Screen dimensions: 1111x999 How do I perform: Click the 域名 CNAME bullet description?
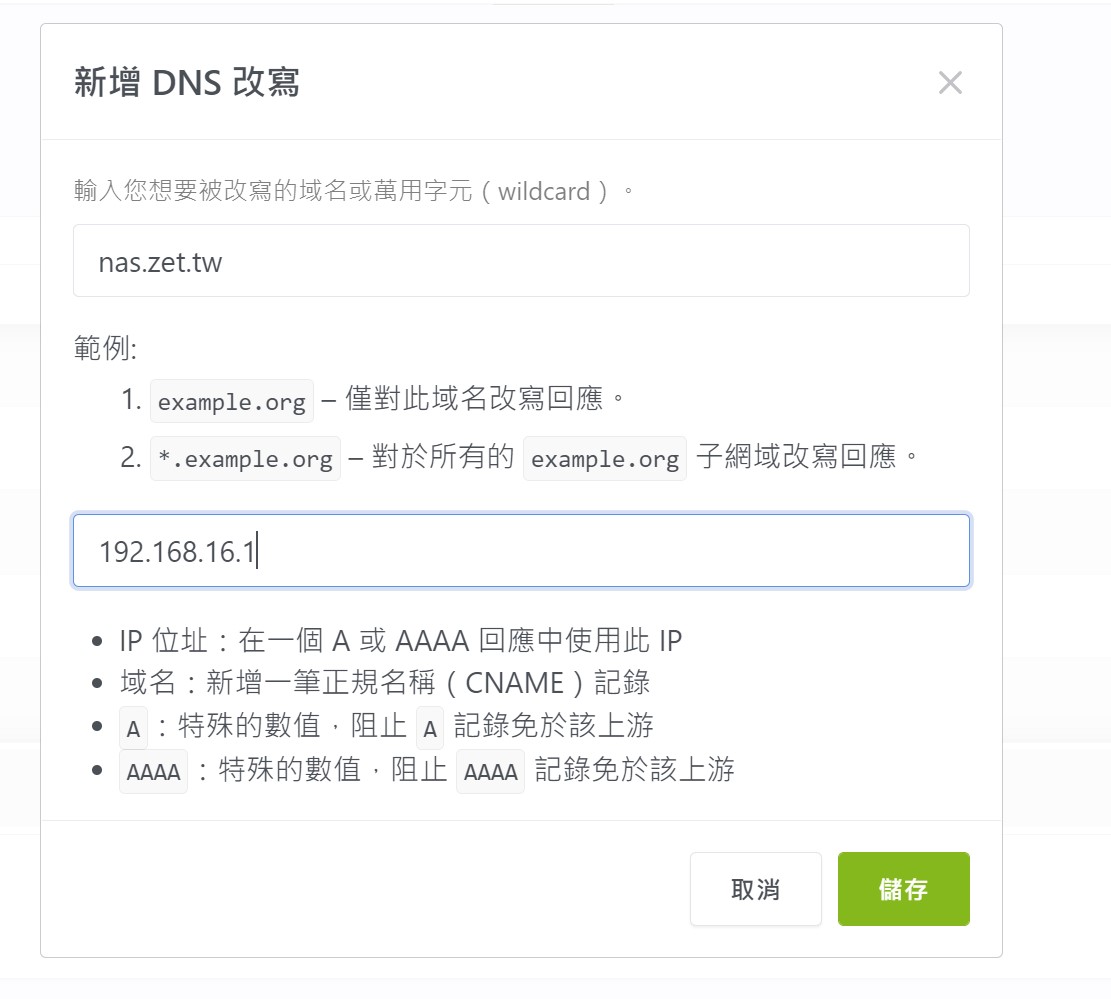[x=385, y=683]
